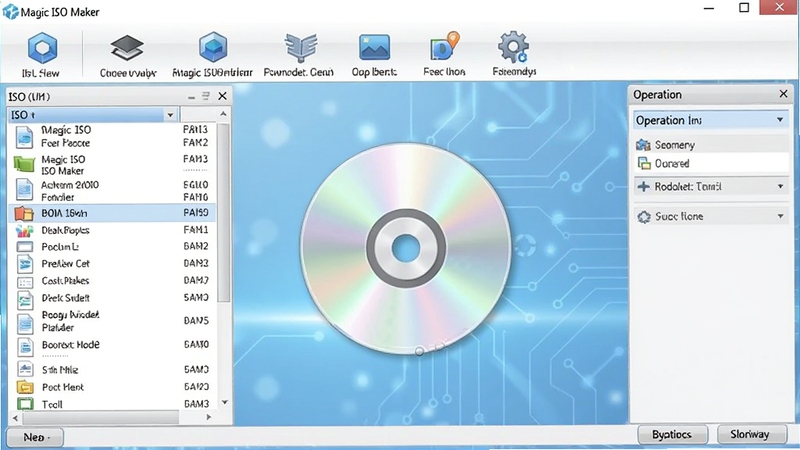Expand the 'Suoc llone' section arrow
Image resolution: width=800 pixels, height=450 pixels.
[780, 216]
